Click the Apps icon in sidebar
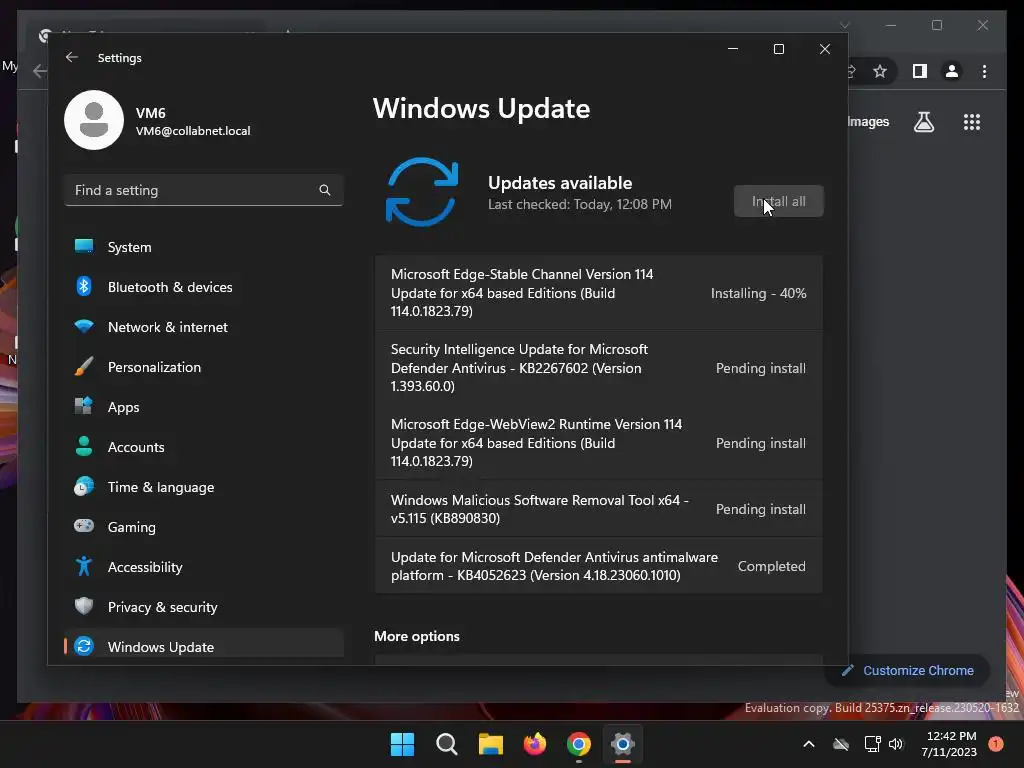Viewport: 1024px width, 768px height. point(84,406)
